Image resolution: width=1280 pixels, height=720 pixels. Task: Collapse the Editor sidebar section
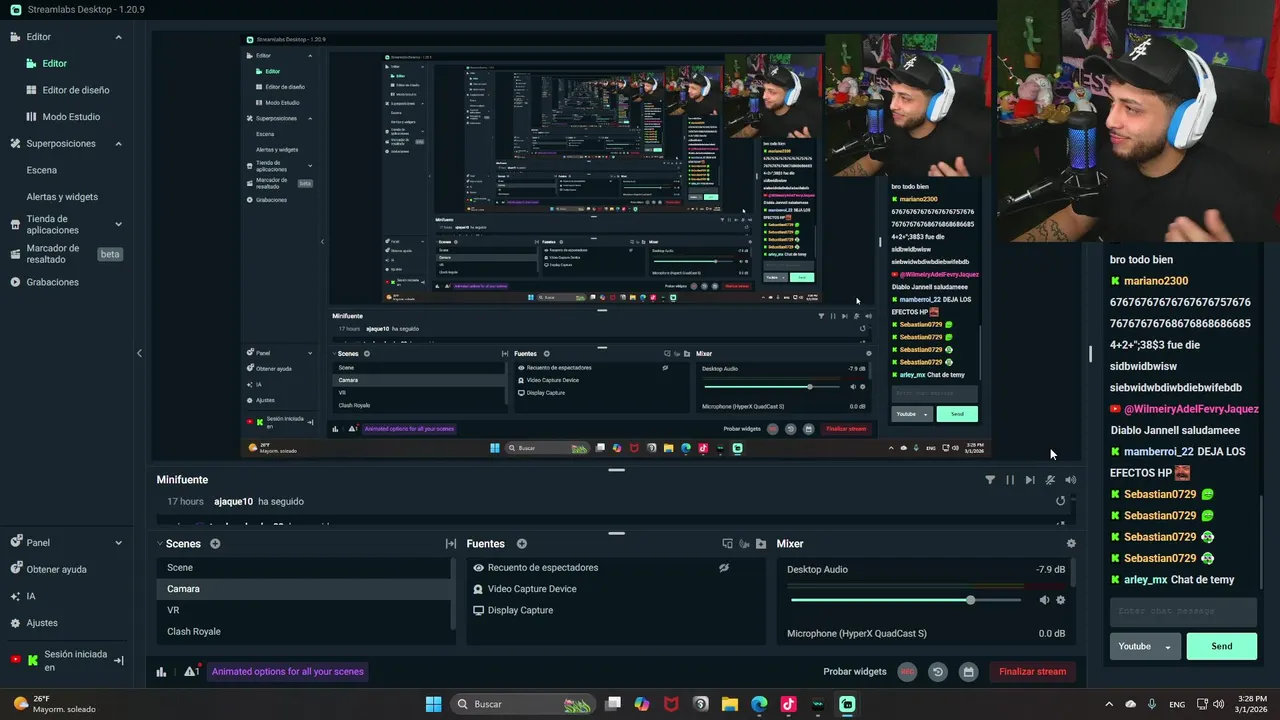pos(118,37)
